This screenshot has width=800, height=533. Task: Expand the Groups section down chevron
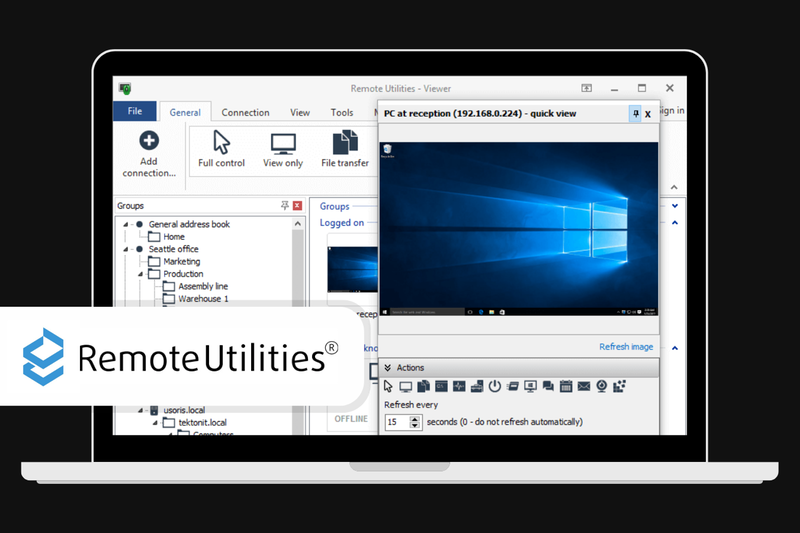(675, 206)
